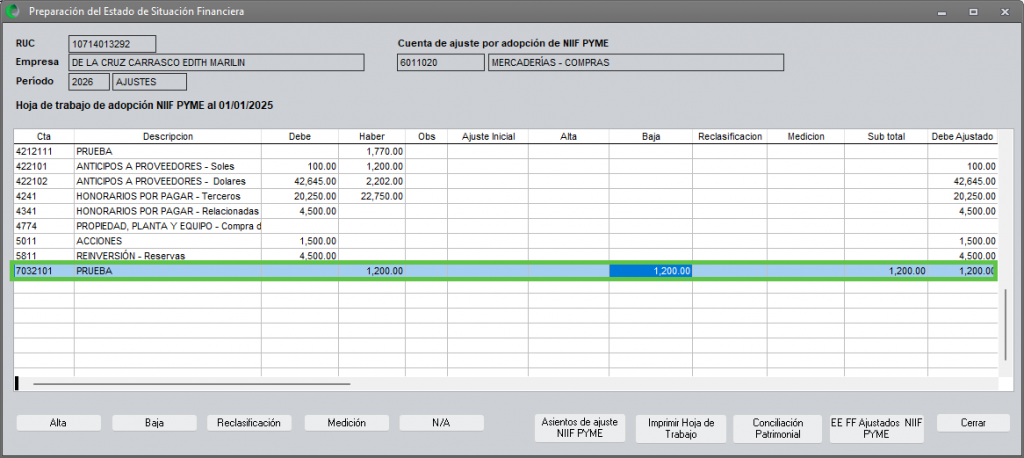Click the MERCADERÍAS - COMPRAS field

pyautogui.click(x=635, y=63)
